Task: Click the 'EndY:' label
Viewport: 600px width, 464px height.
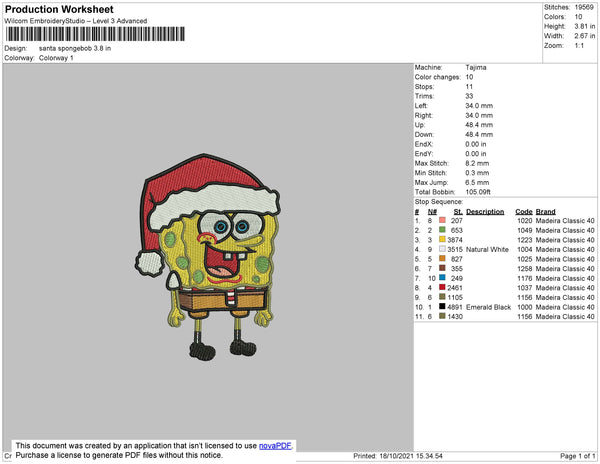Action: coord(424,154)
